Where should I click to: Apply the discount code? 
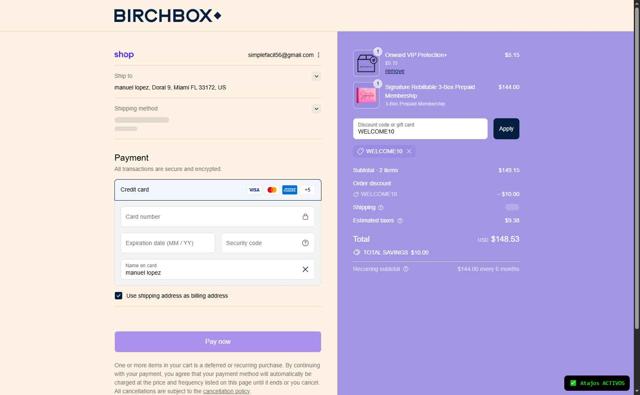pos(506,129)
